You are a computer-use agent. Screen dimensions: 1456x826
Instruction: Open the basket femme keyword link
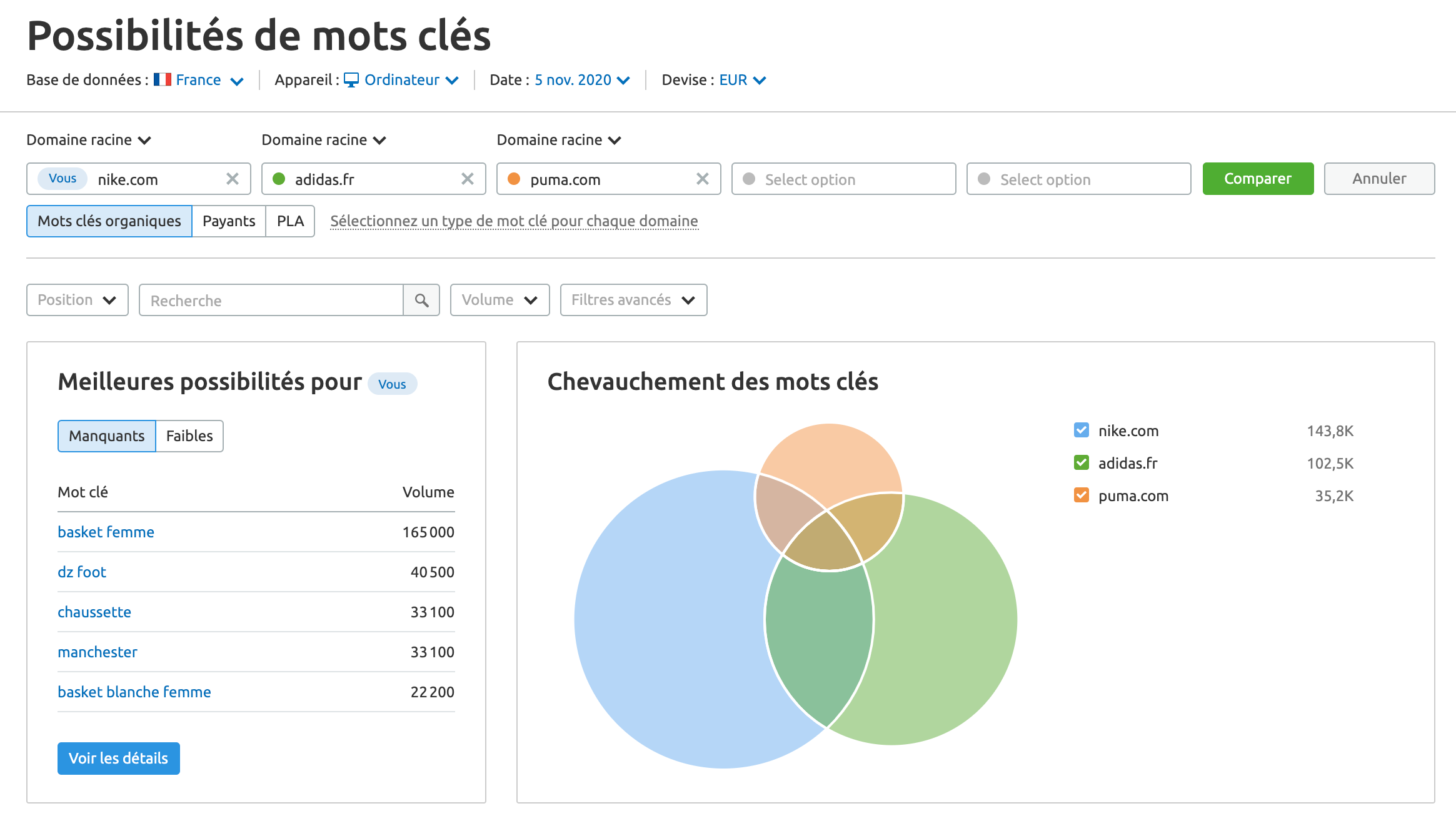point(106,532)
